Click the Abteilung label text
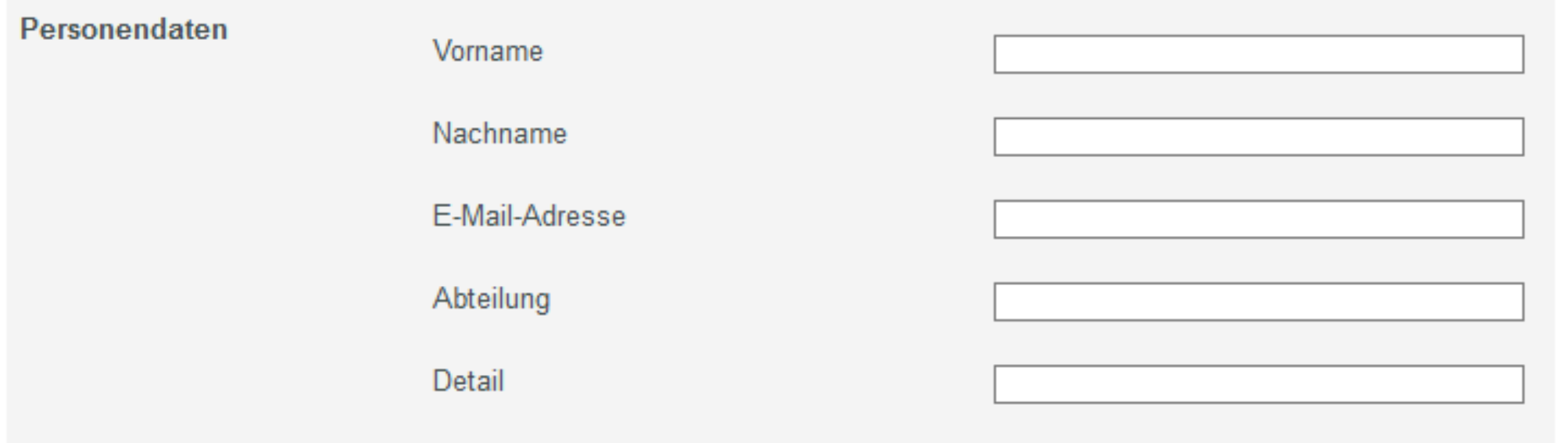The width and height of the screenshot is (1568, 443). point(492,299)
